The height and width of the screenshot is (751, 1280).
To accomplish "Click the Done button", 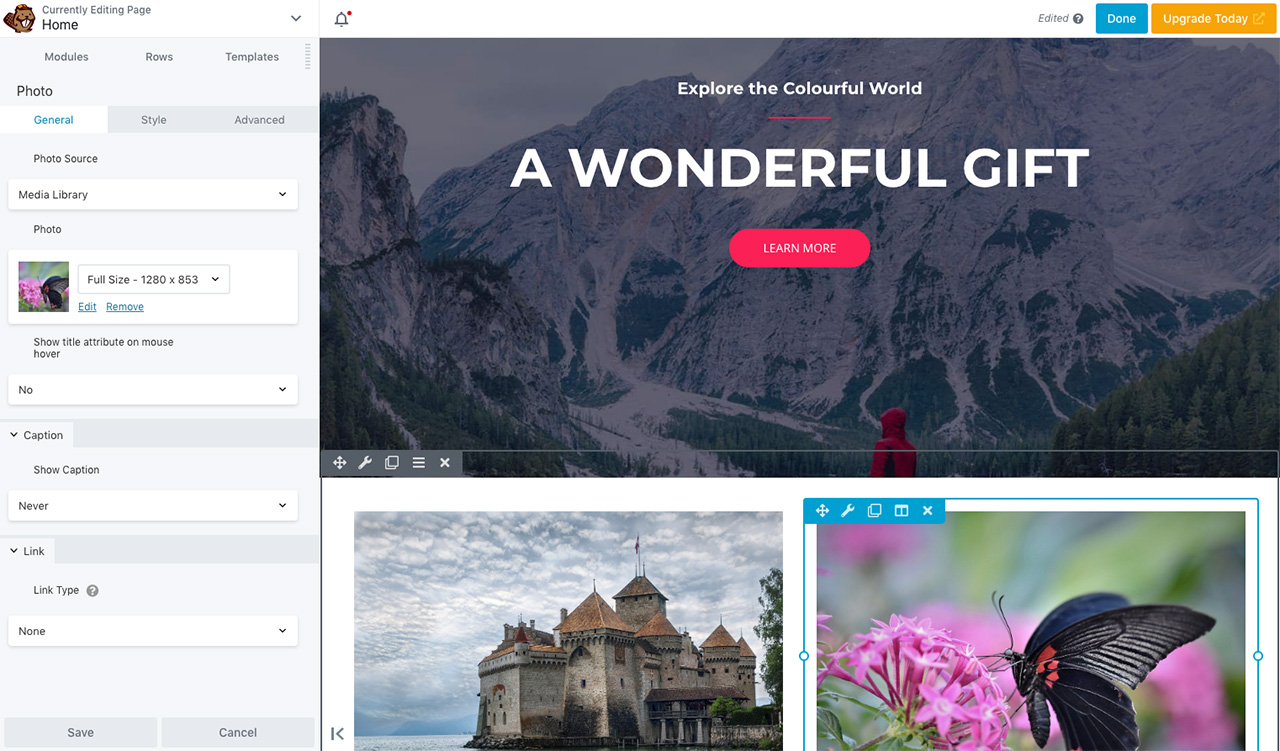I will 1122,19.
